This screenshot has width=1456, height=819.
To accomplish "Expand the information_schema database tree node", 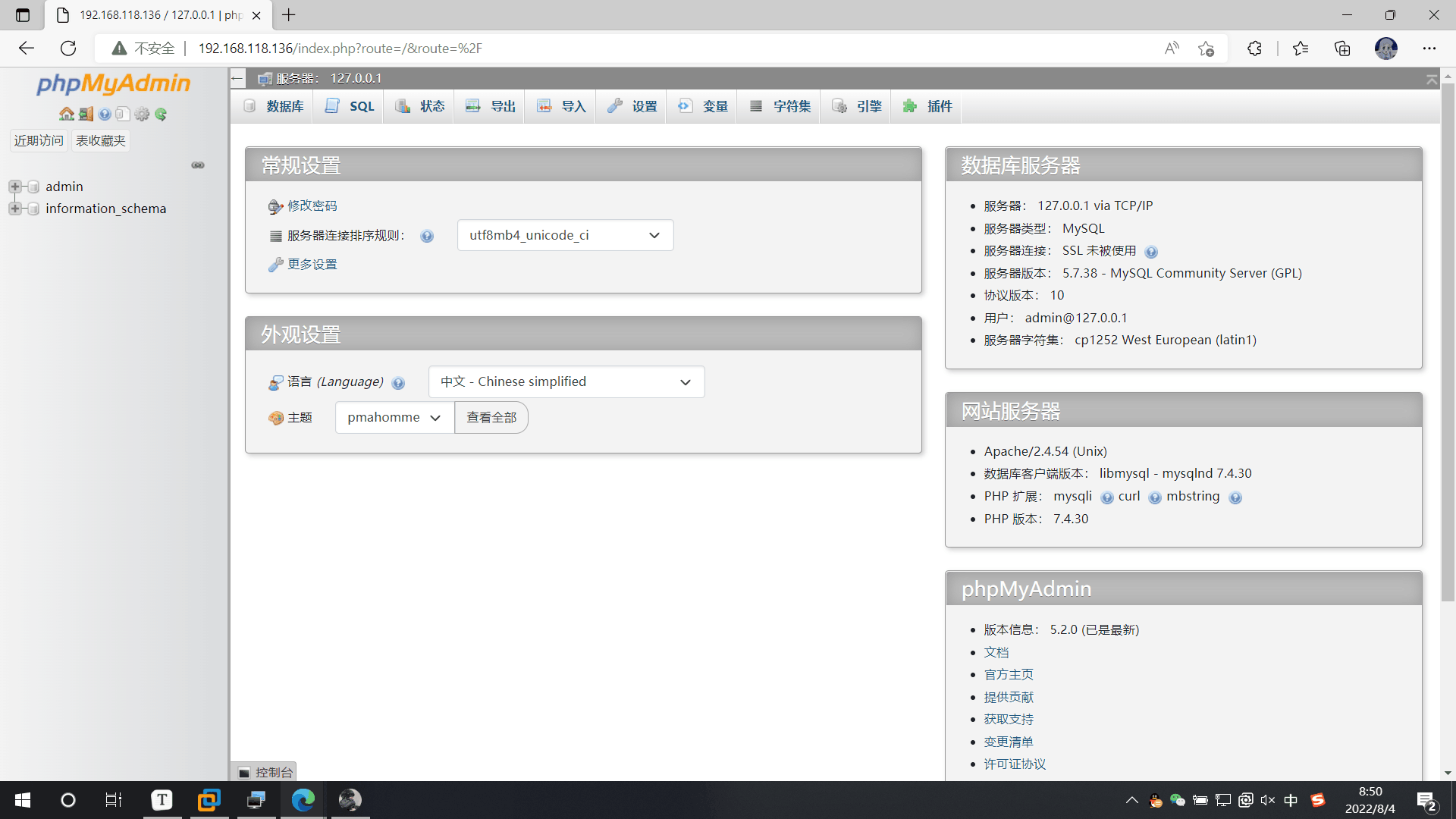I will coord(14,209).
